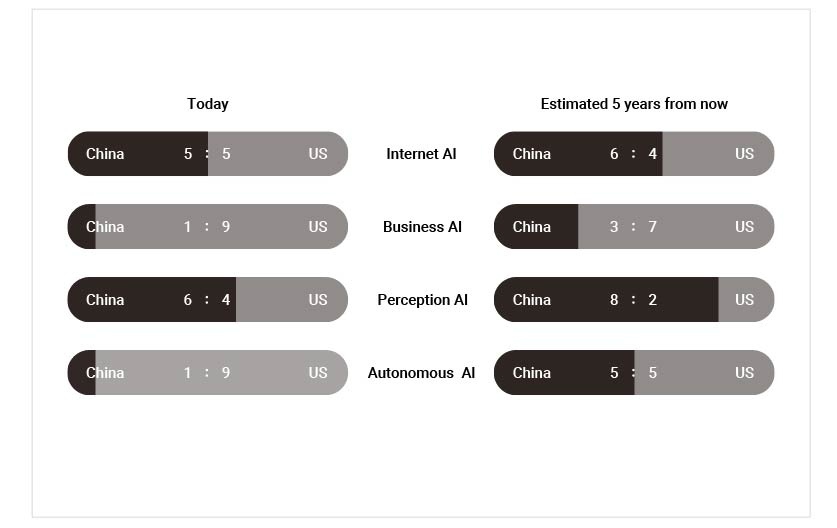Click the 3 : 7 ratio in estimated Business AI bar

coord(634,227)
